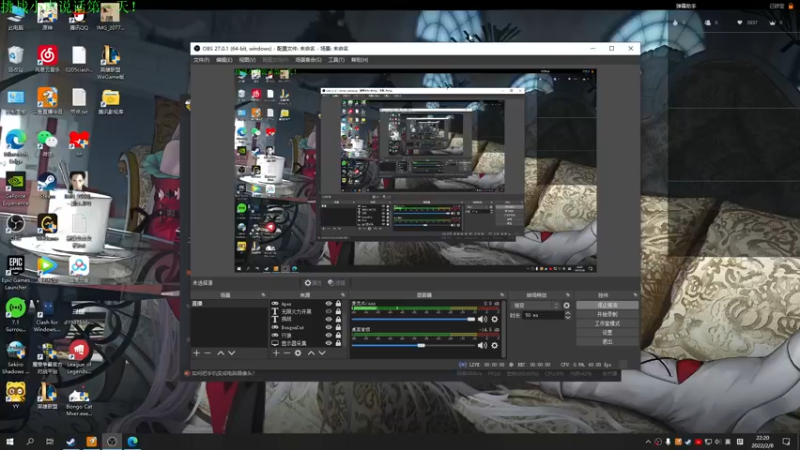Increase transition duration with up arrow
This screenshot has height=450, width=800.
pyautogui.click(x=567, y=313)
